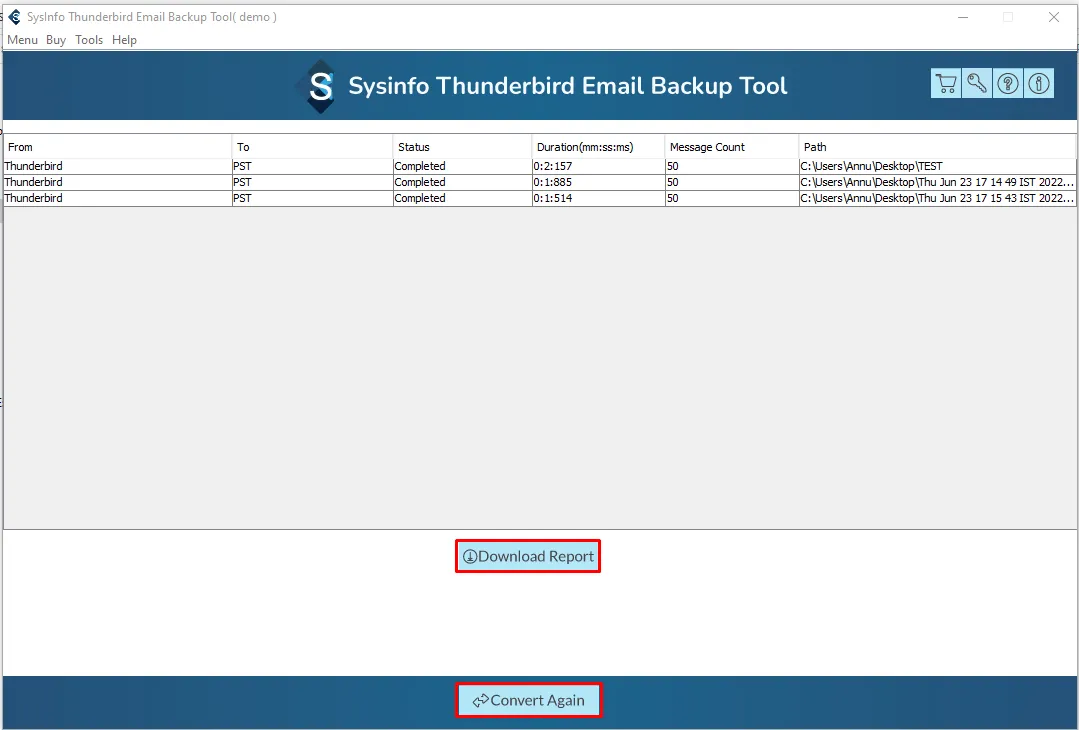The height and width of the screenshot is (730, 1079).
Task: Select the row with path Desktop\TEST
Action: [x=540, y=166]
